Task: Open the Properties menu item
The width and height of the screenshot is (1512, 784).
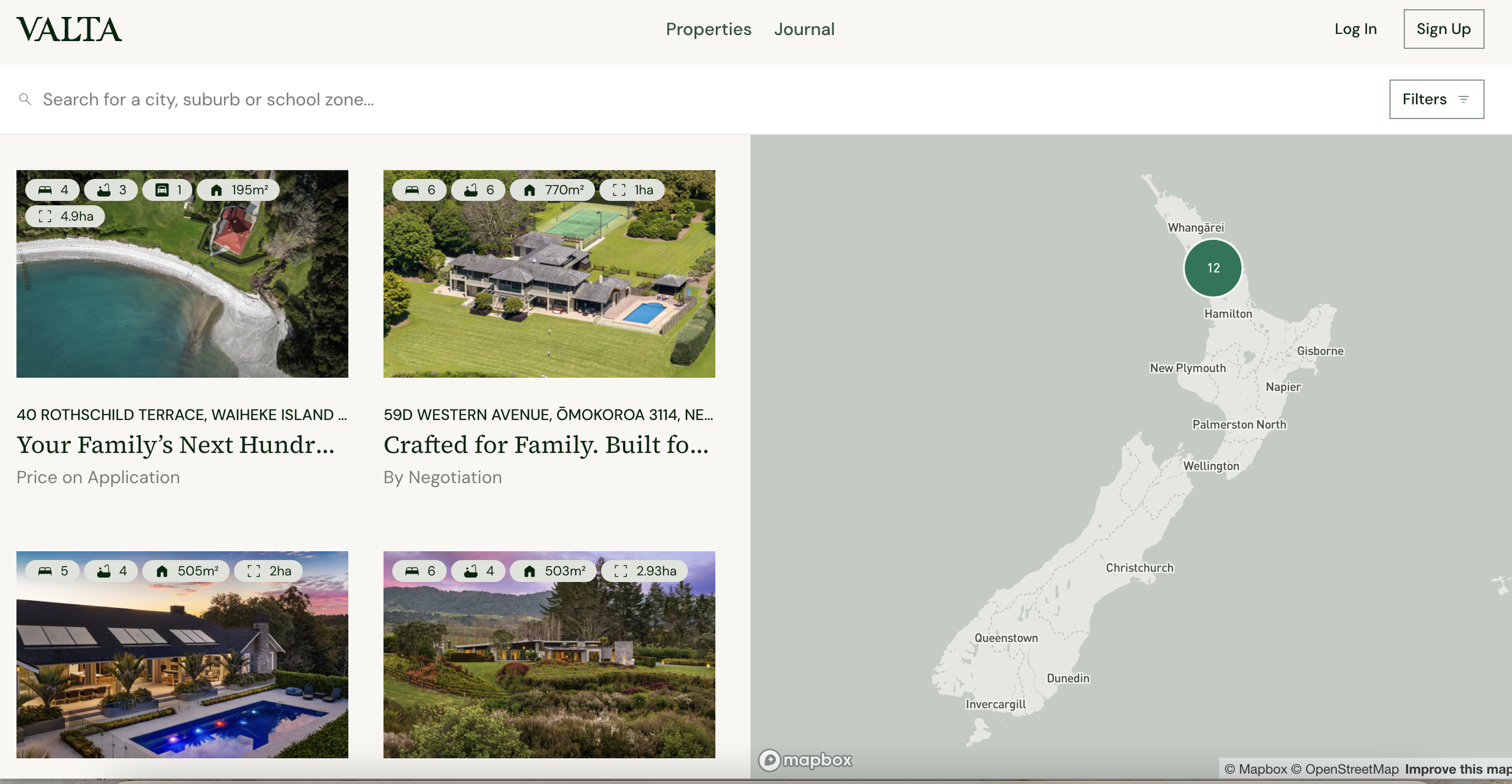Action: pyautogui.click(x=708, y=29)
